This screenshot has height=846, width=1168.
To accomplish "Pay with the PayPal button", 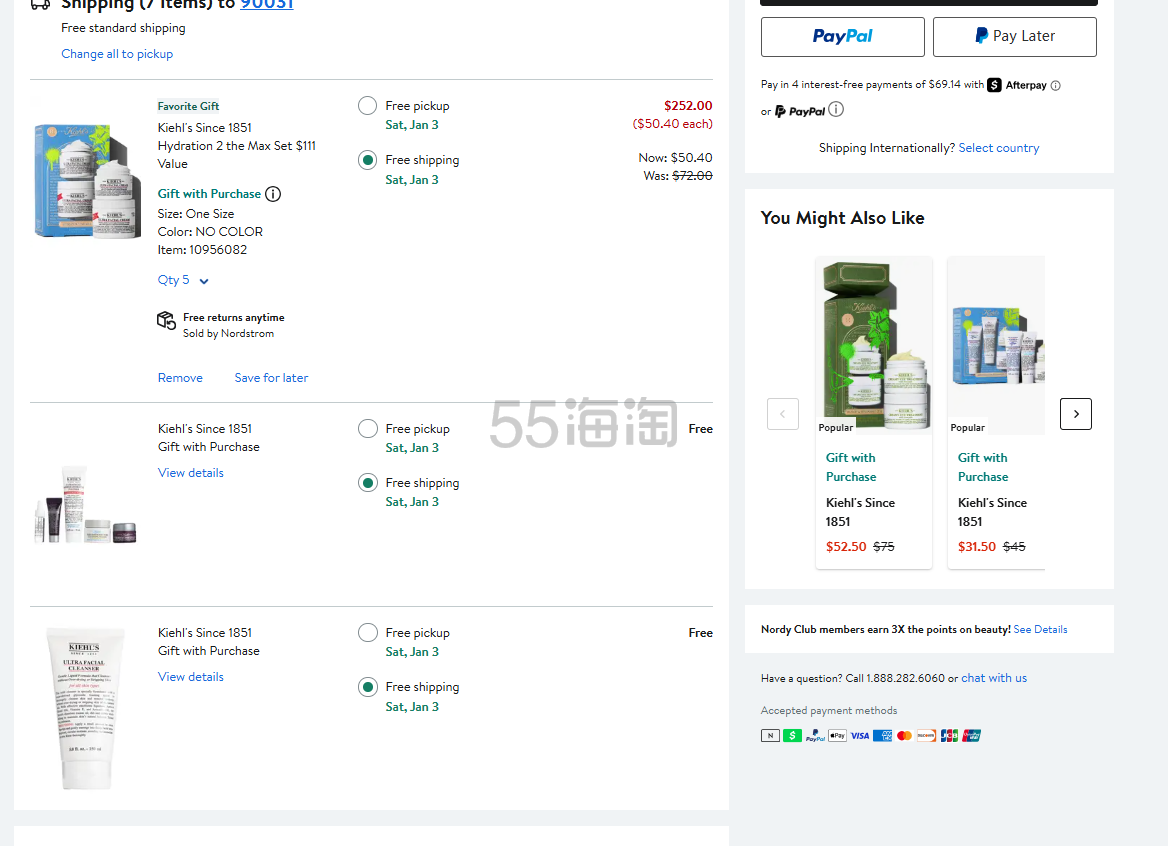I will 842,37.
